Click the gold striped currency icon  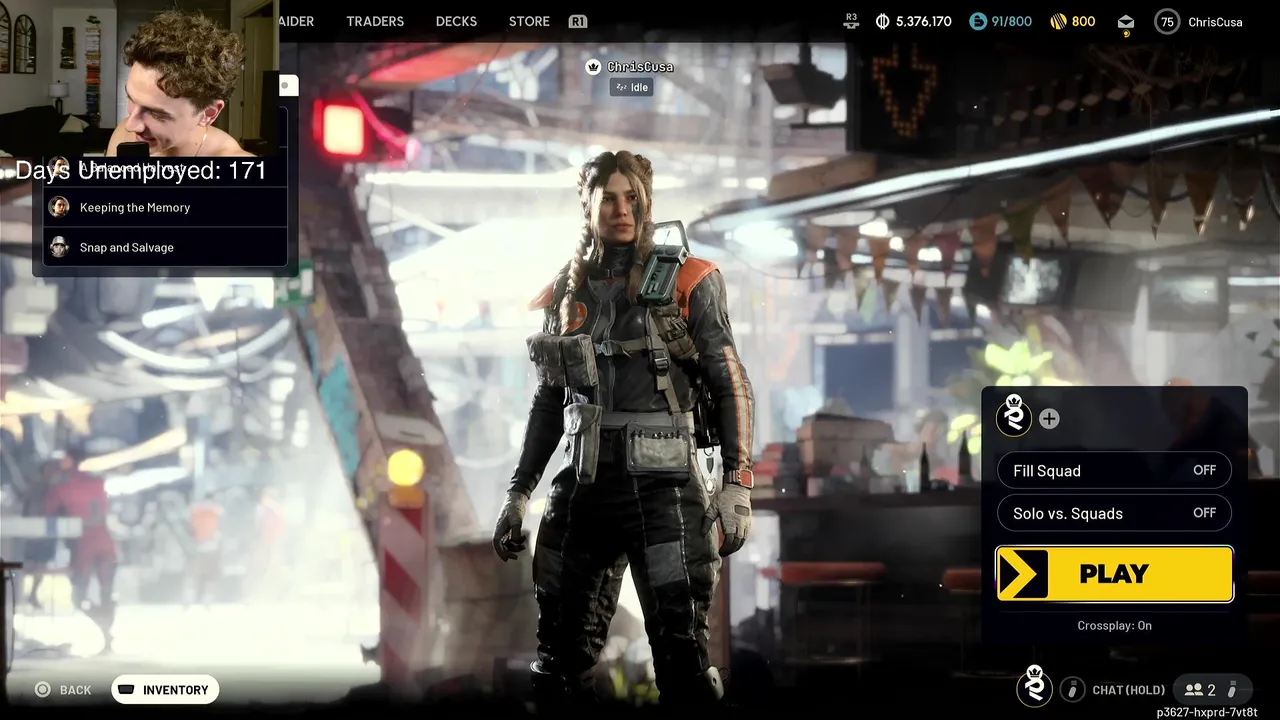pyautogui.click(x=1058, y=21)
